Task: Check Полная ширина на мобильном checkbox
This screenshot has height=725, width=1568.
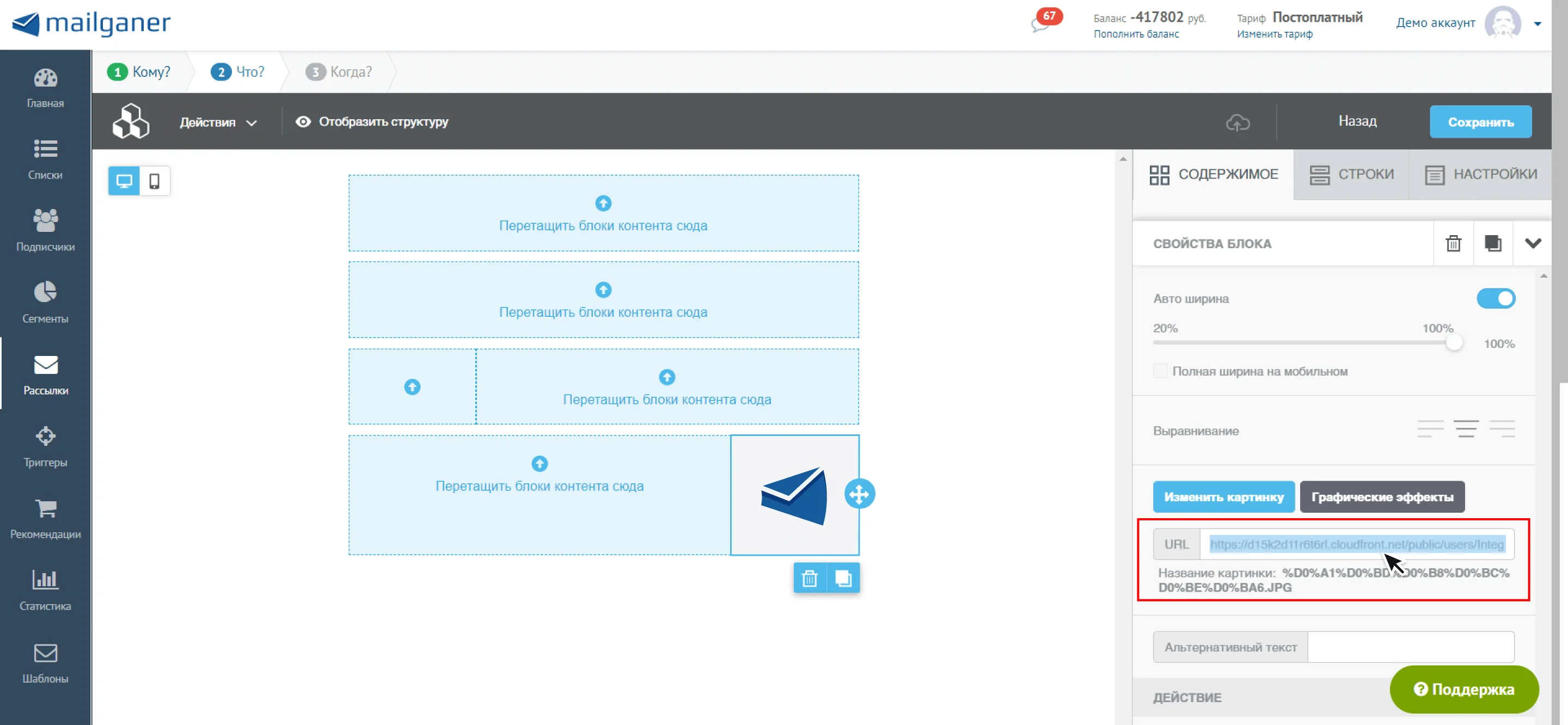Action: 1160,371
